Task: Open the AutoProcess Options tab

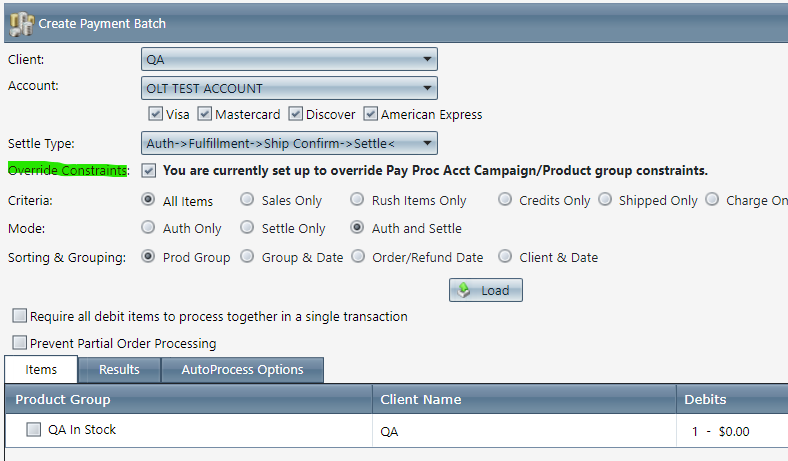Action: [242, 370]
